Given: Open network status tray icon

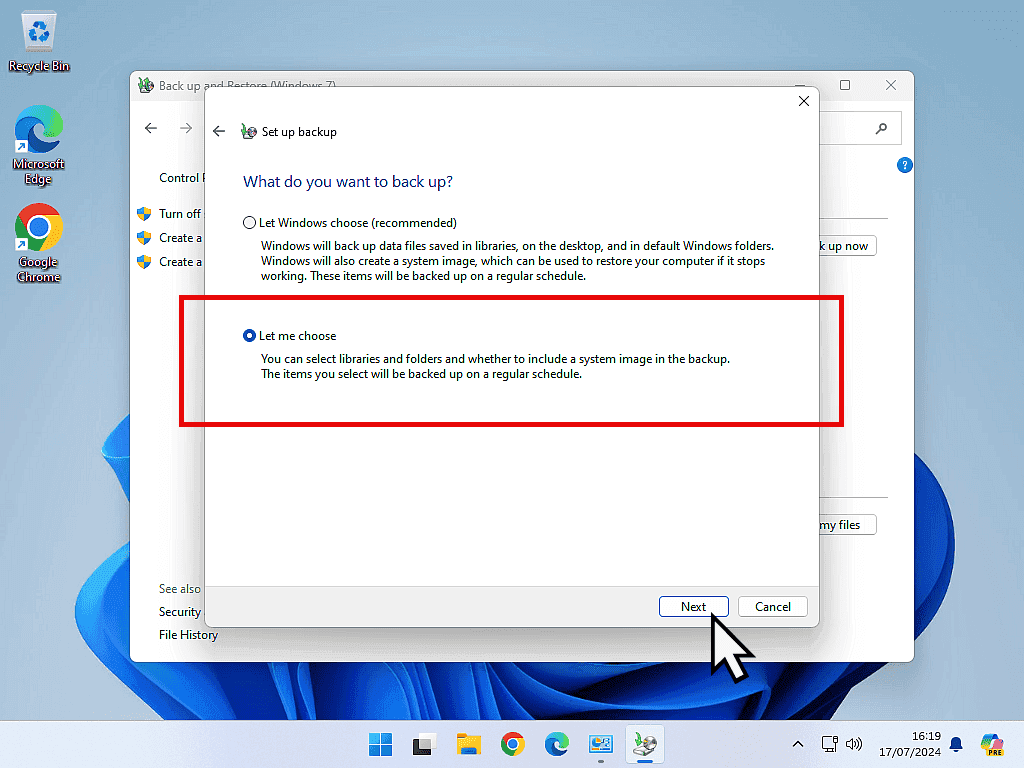Looking at the screenshot, I should (x=829, y=744).
